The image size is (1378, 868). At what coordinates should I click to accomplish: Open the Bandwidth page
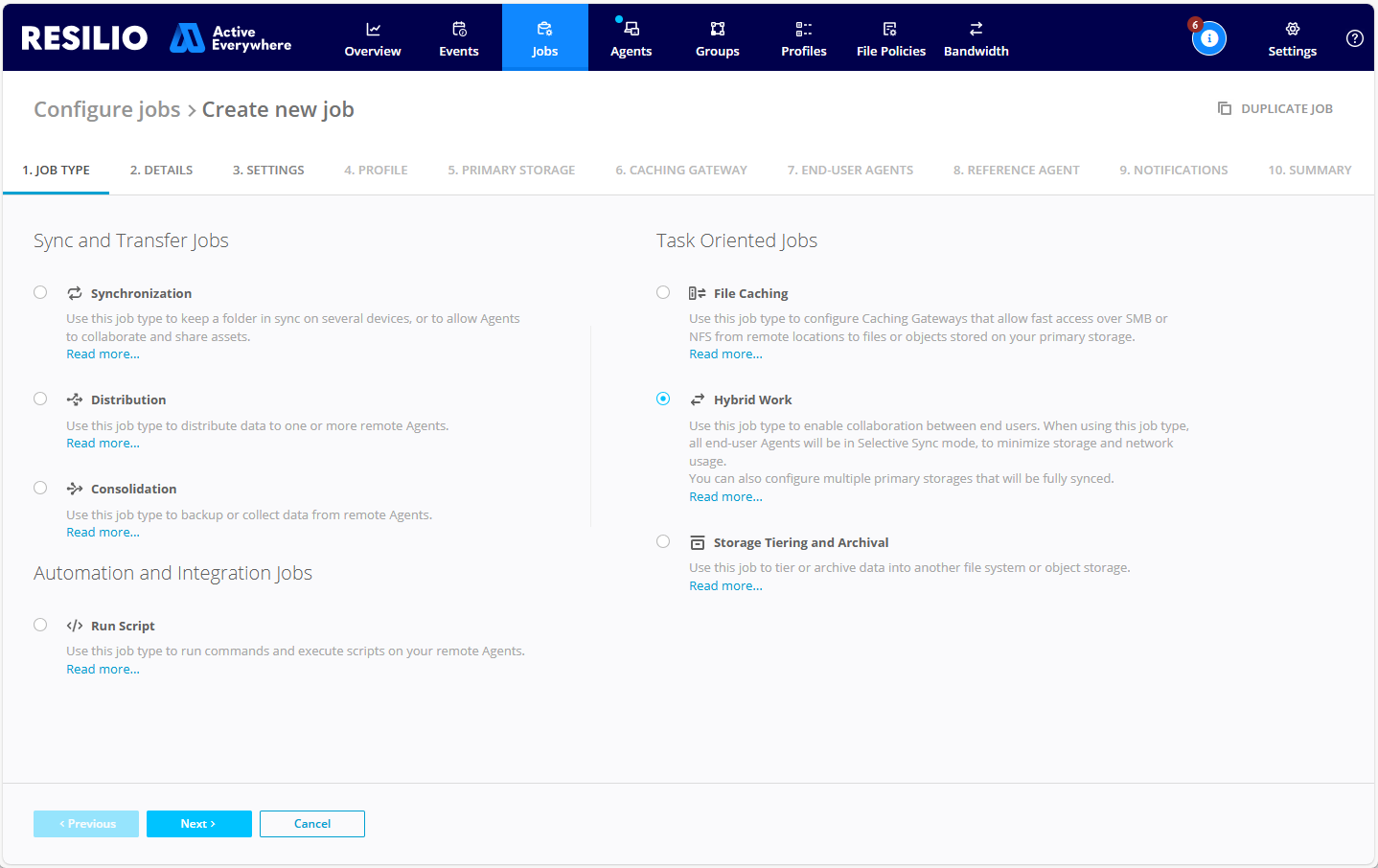tap(976, 38)
